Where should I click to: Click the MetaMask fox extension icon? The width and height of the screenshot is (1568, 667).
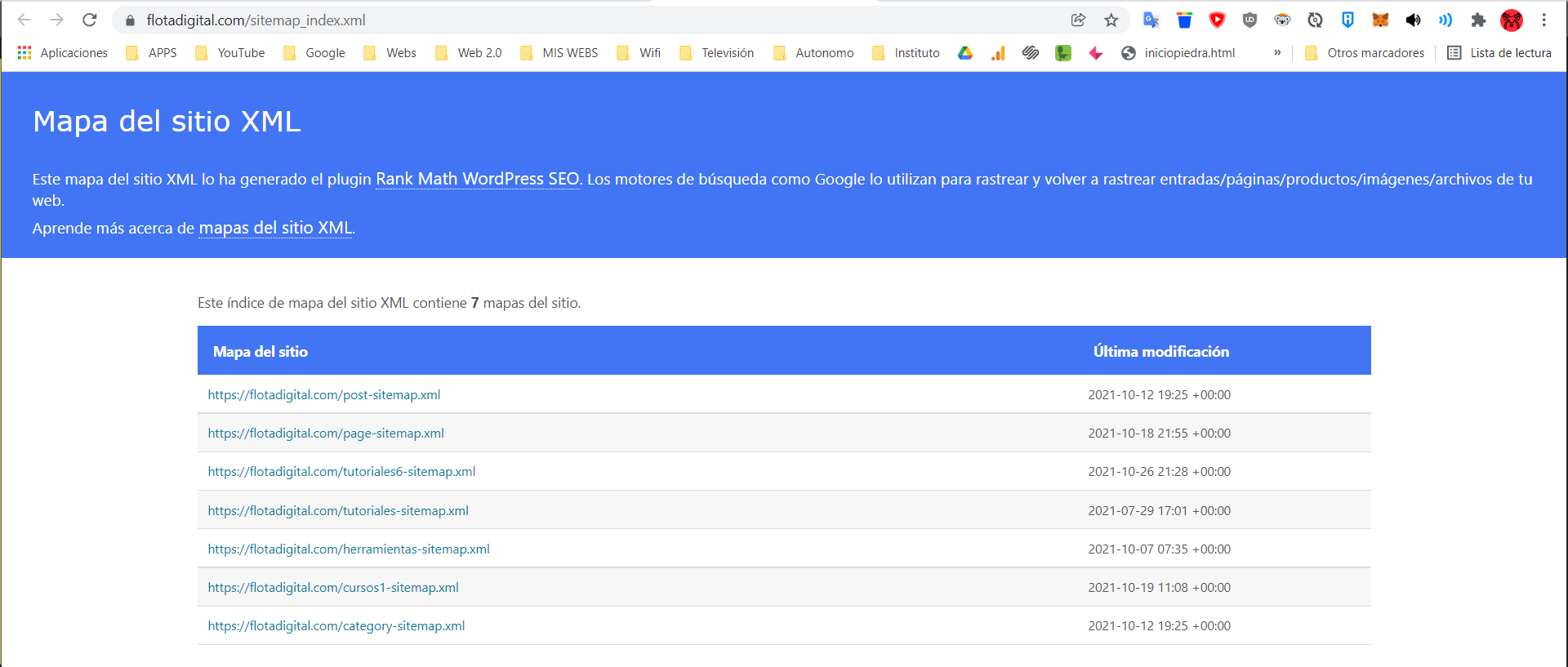pos(1380,20)
